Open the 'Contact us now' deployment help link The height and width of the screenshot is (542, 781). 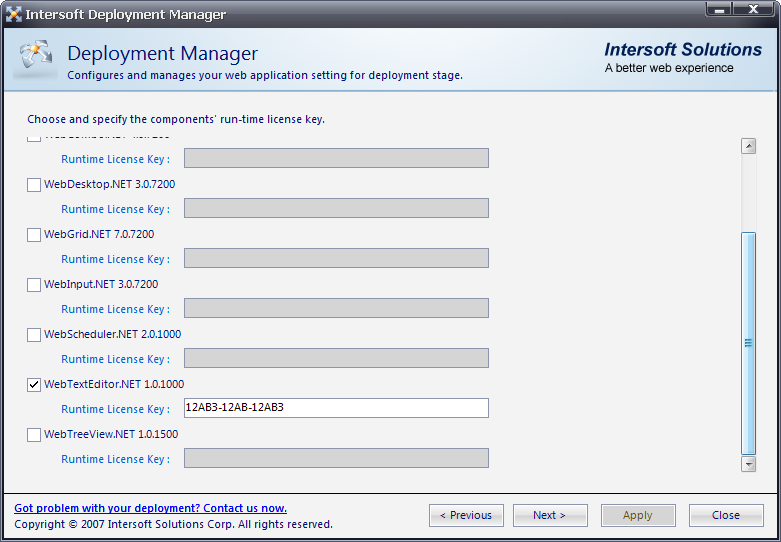tap(150, 508)
